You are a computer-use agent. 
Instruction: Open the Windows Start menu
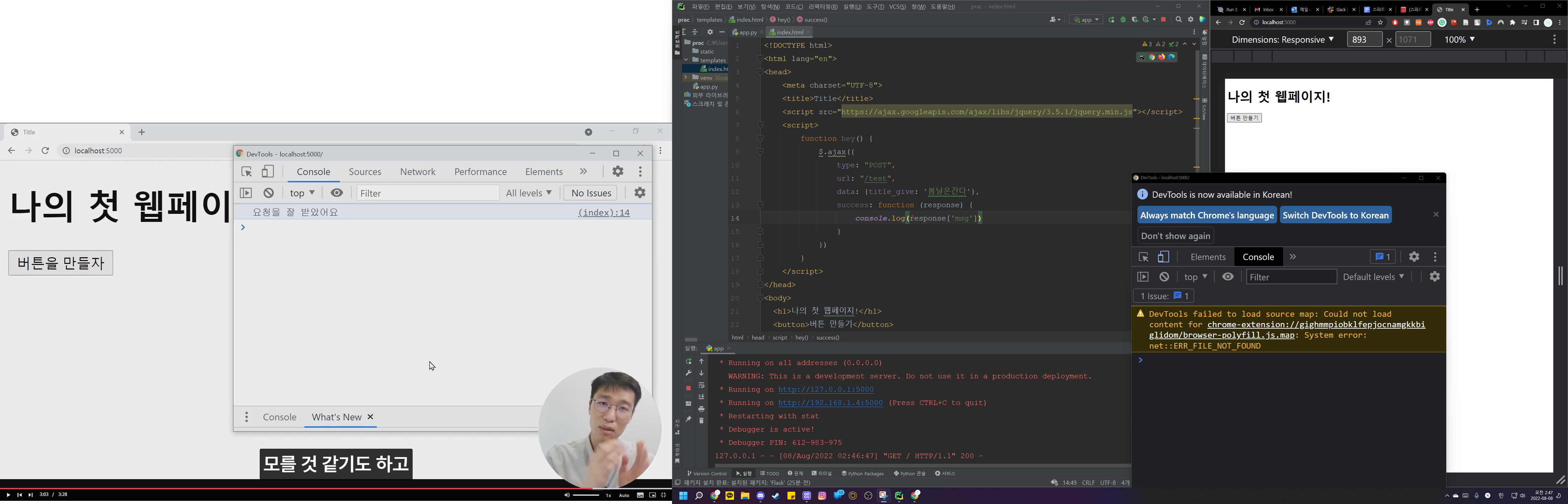683,496
